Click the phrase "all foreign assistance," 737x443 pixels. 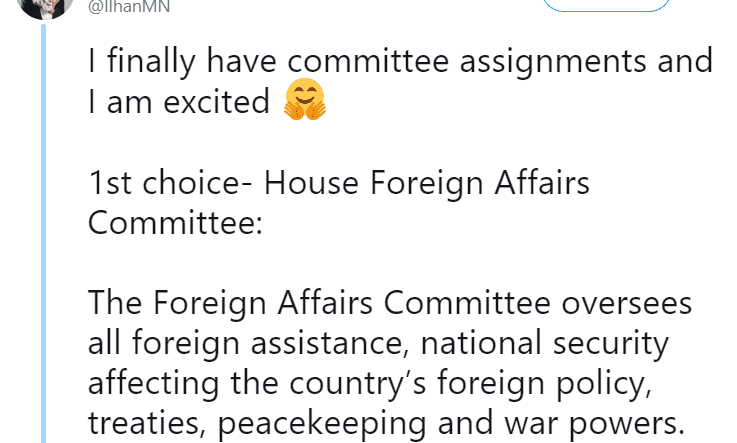point(249,343)
